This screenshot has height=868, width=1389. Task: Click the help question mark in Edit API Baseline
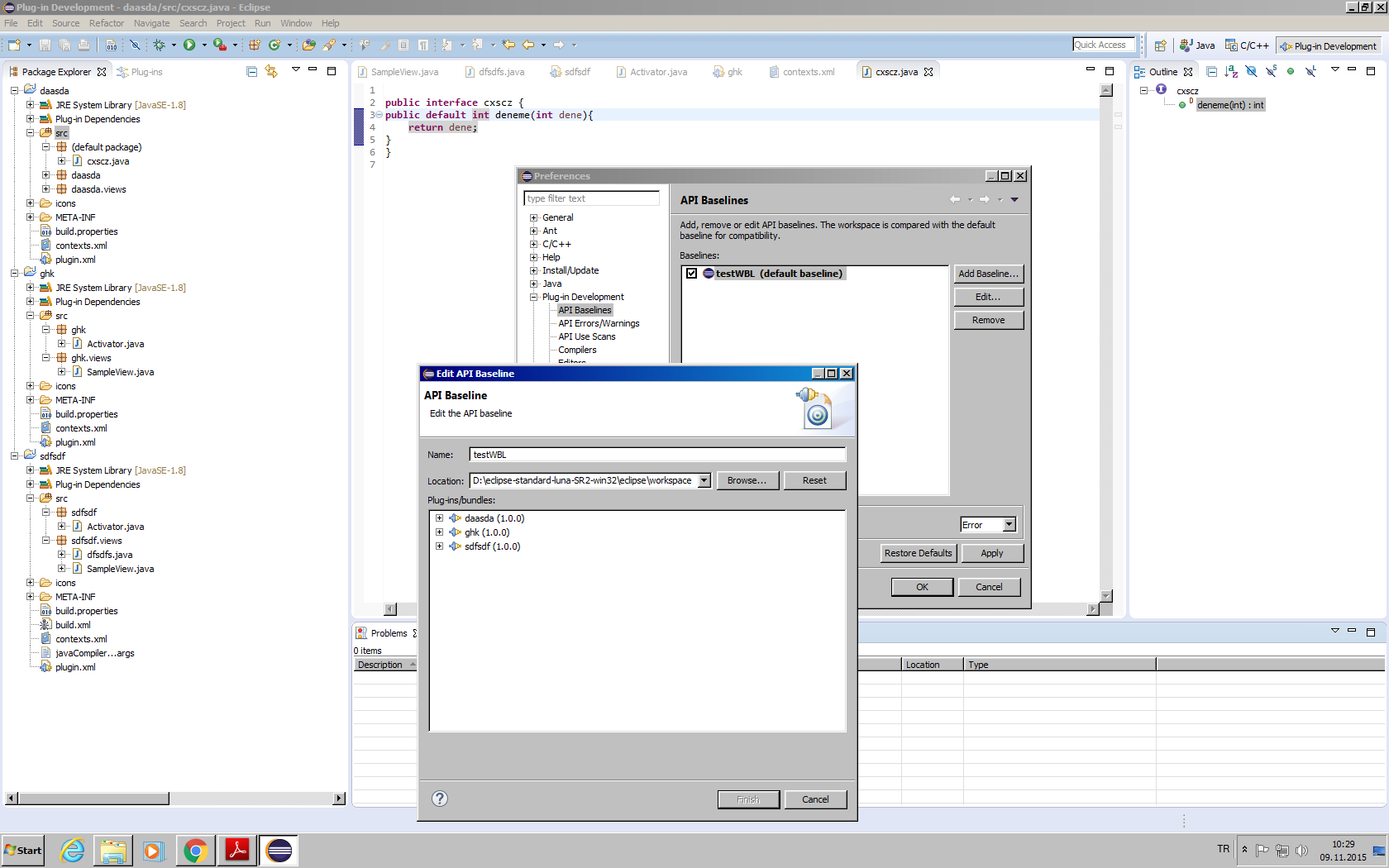pyautogui.click(x=440, y=799)
